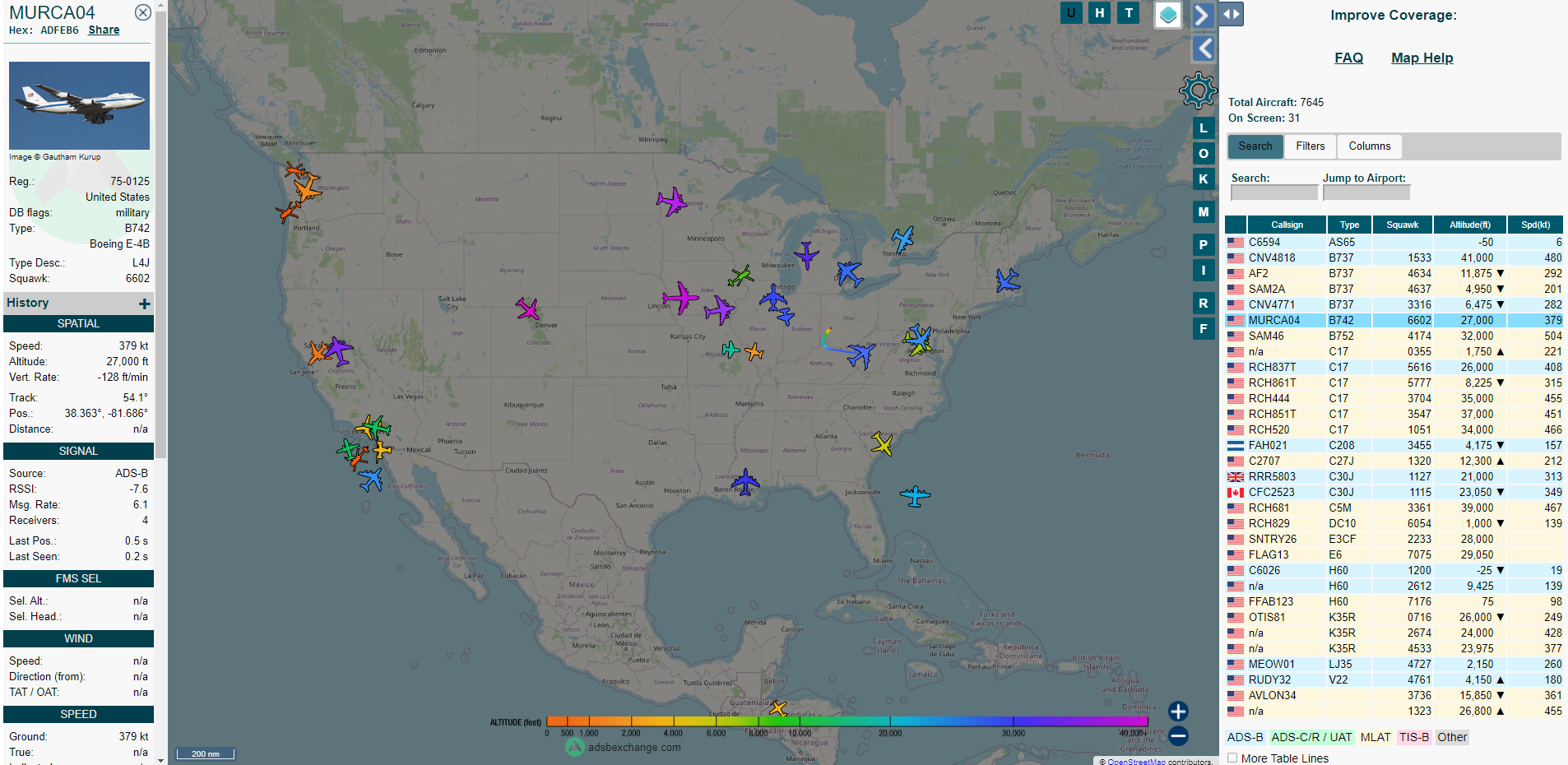Image resolution: width=1568 pixels, height=765 pixels.
Task: Toggle the H map button
Action: (x=1100, y=12)
